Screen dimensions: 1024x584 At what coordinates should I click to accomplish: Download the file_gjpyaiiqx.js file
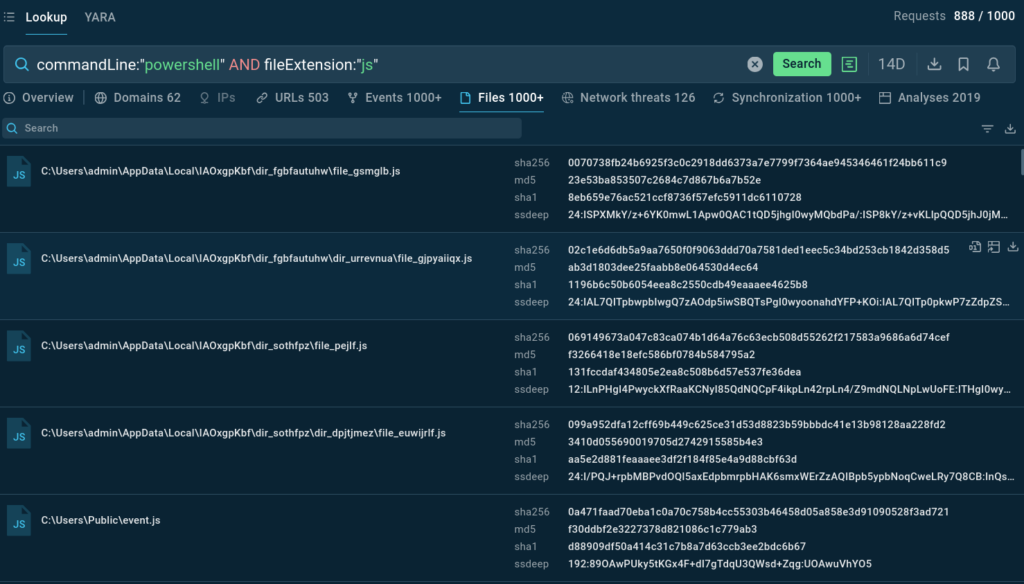coord(1012,247)
